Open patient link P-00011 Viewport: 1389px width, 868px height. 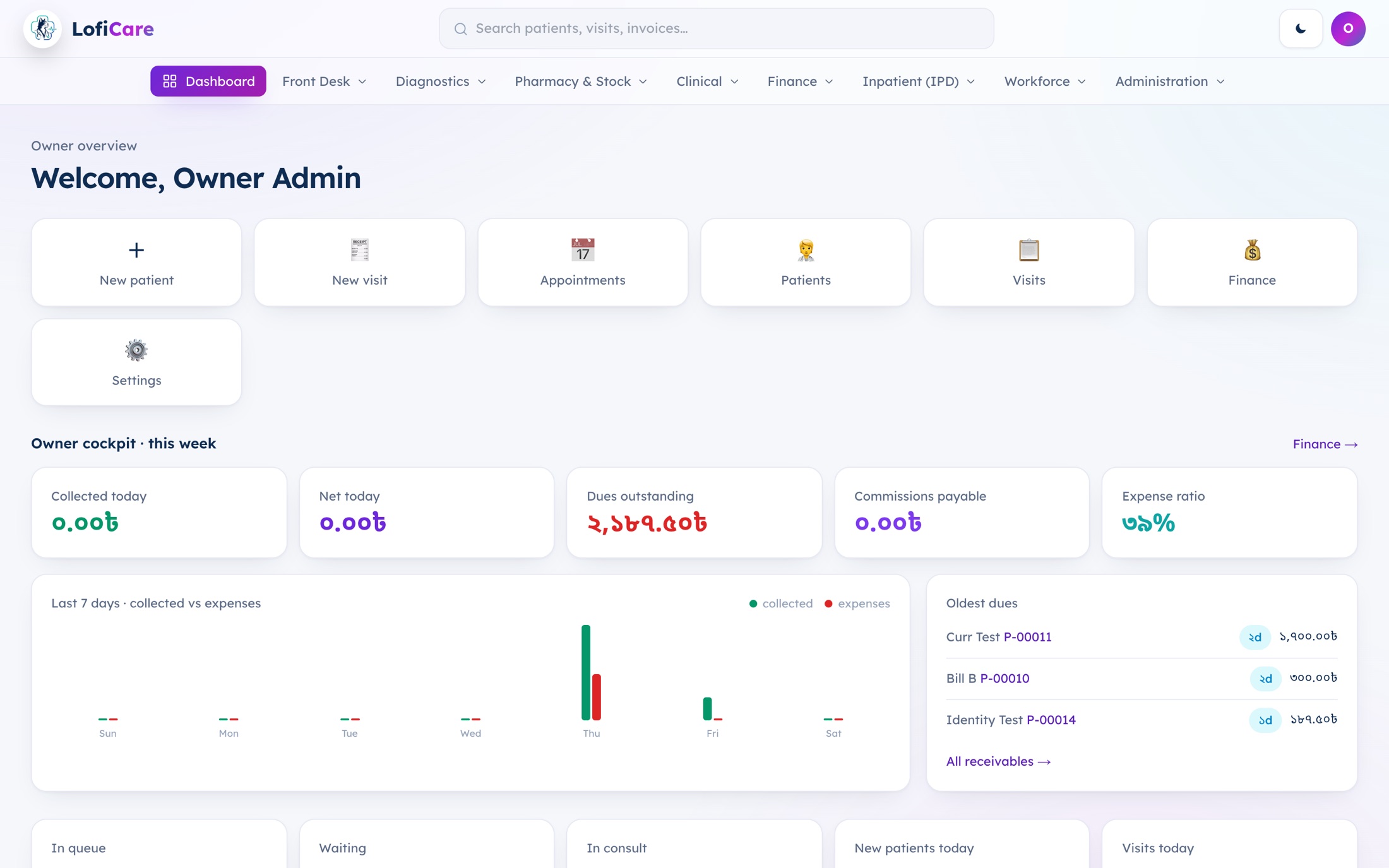pyautogui.click(x=1028, y=637)
